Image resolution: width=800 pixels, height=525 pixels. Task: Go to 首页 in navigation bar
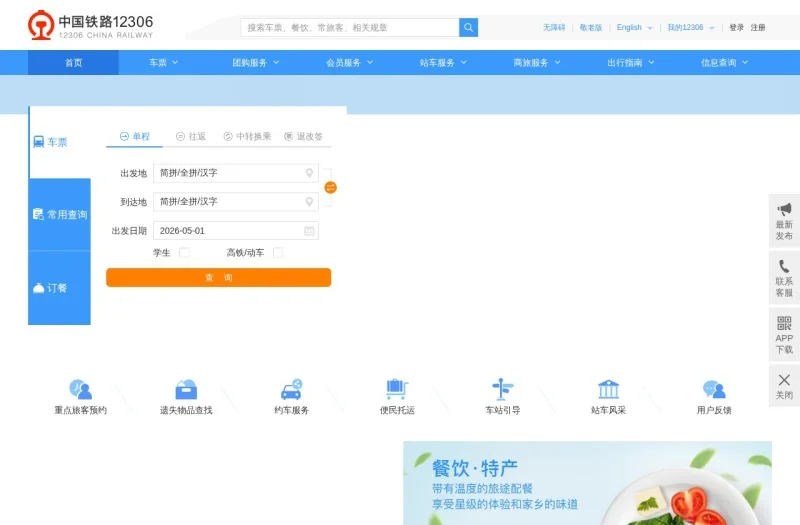point(73,63)
